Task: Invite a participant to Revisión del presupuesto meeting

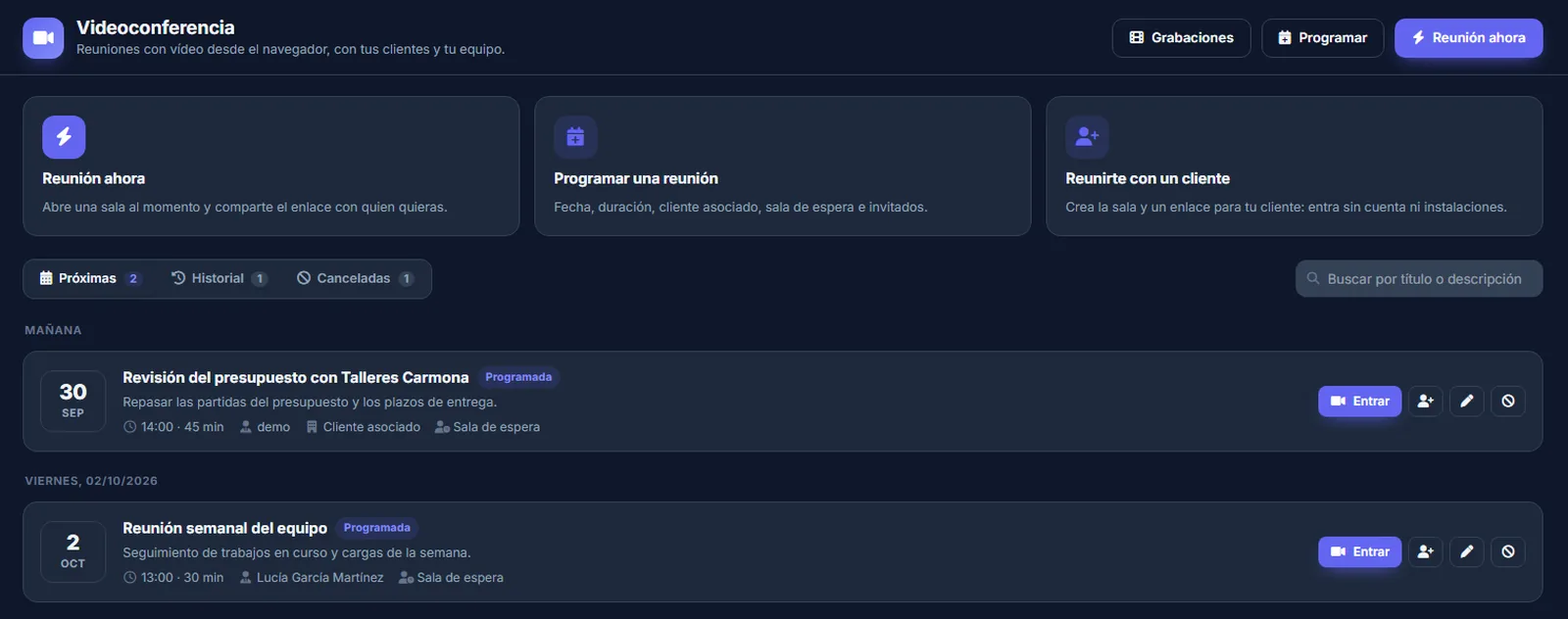Action: (x=1426, y=401)
